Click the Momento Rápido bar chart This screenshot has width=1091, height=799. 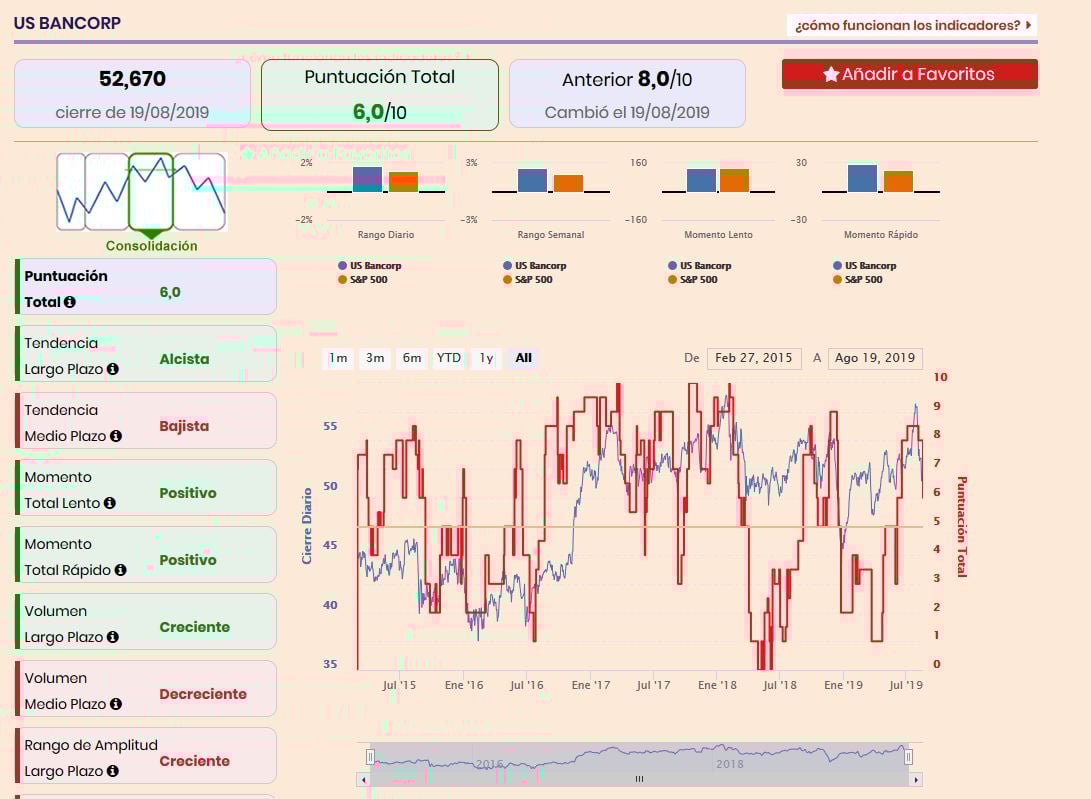(x=881, y=191)
